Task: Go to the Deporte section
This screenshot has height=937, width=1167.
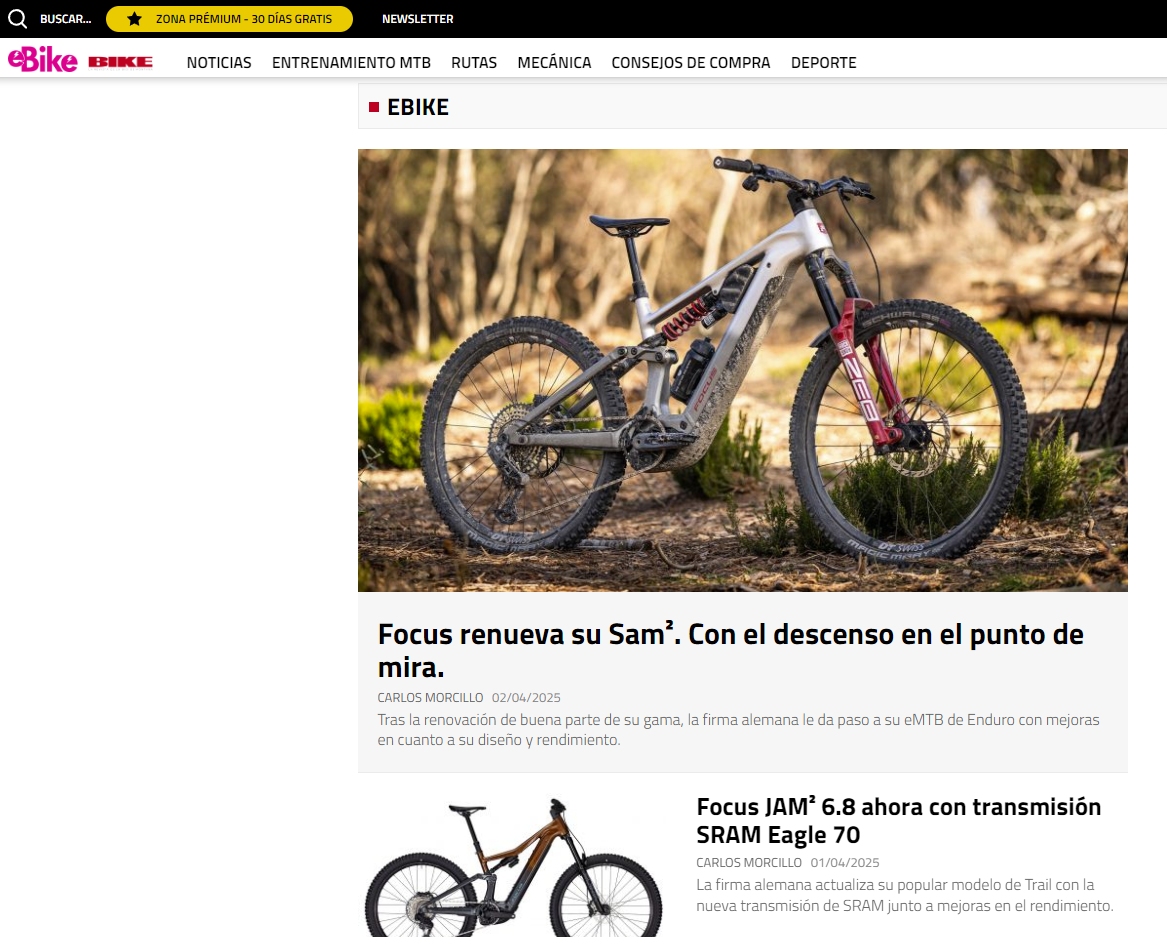Action: point(824,63)
